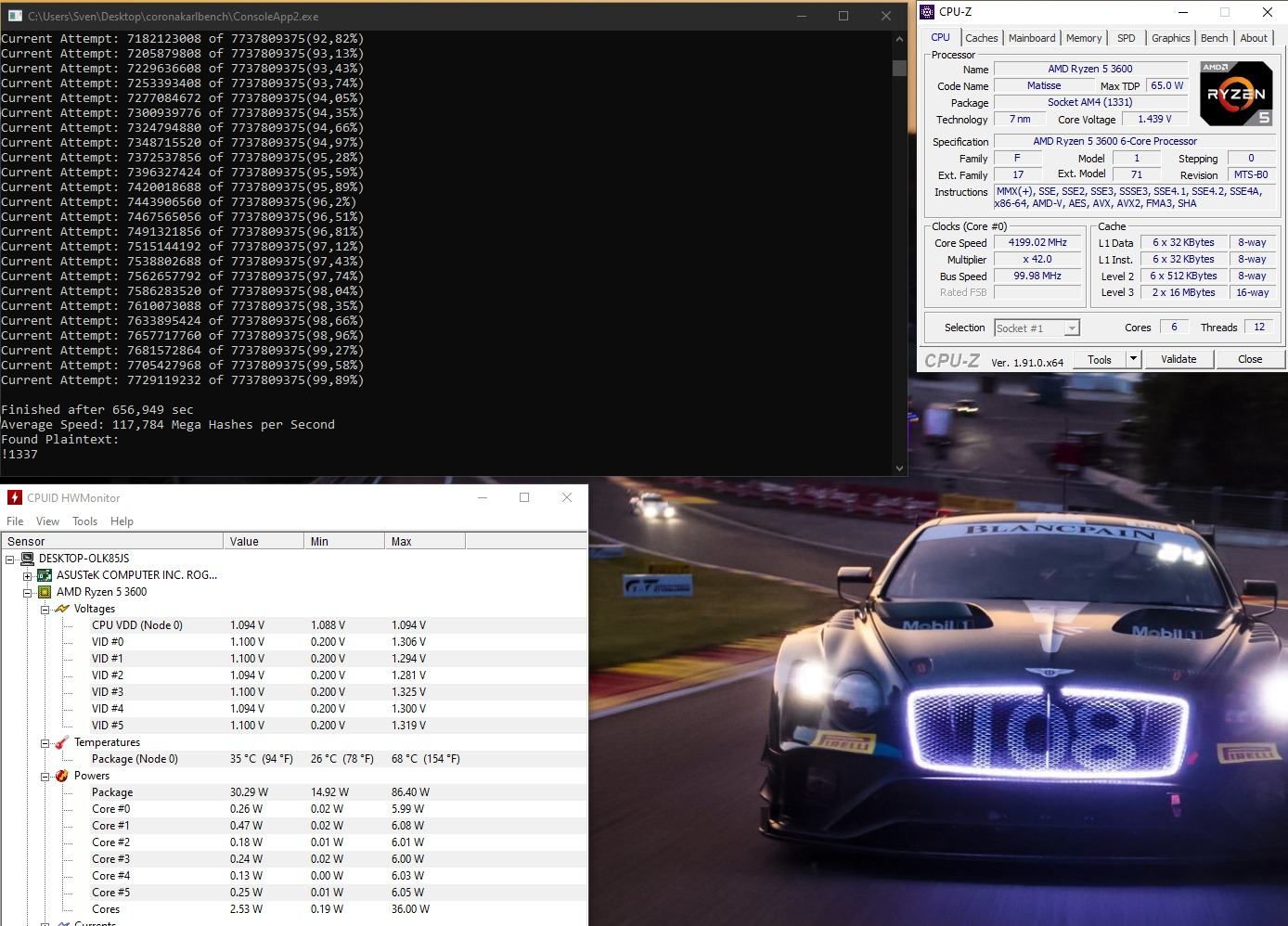Click the Close button in CPU-Z
This screenshot has height=926, width=1288.
coord(1249,359)
